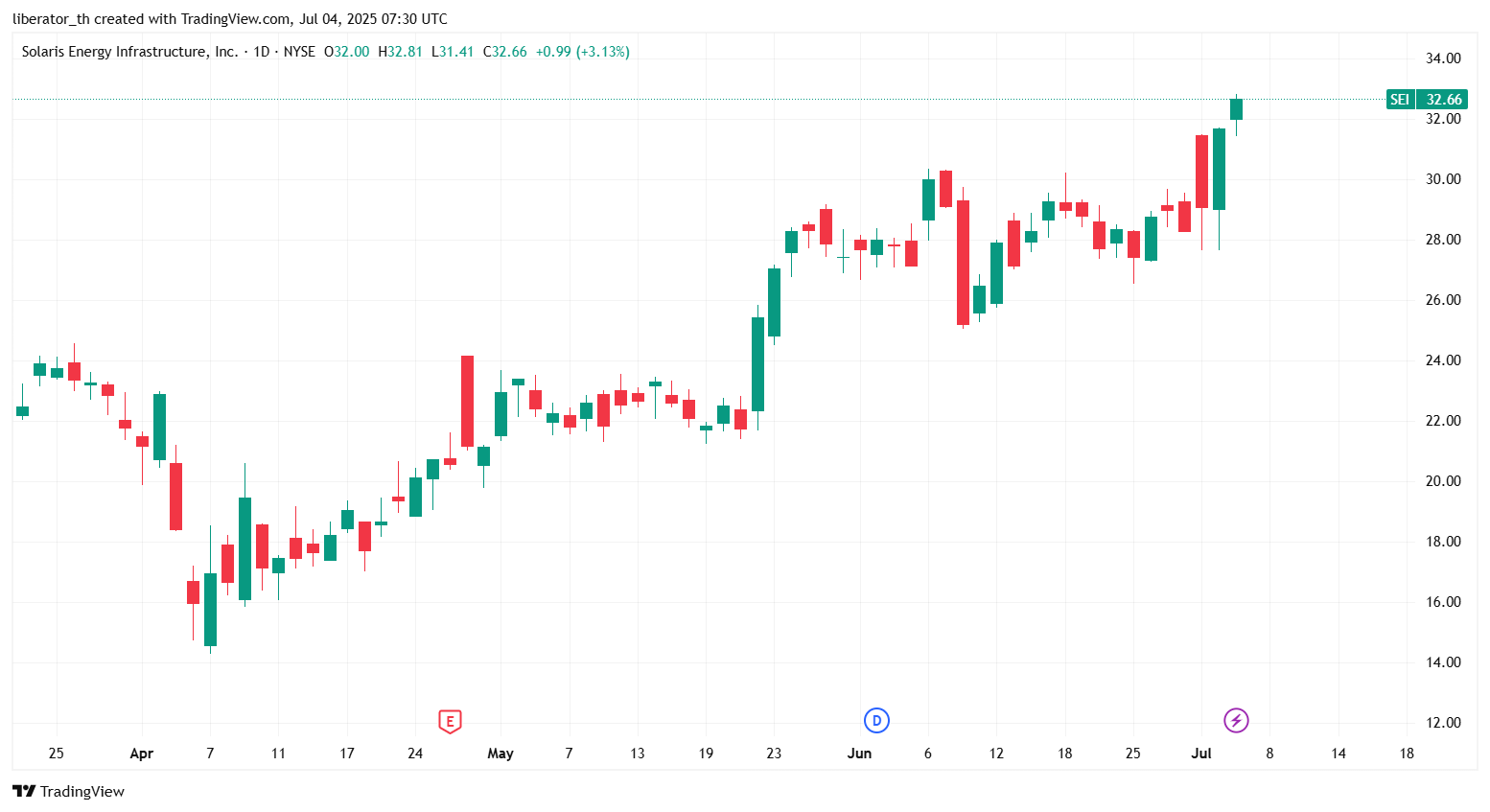
Task: Click the lowest green candle near April 7
Action: coord(210,610)
